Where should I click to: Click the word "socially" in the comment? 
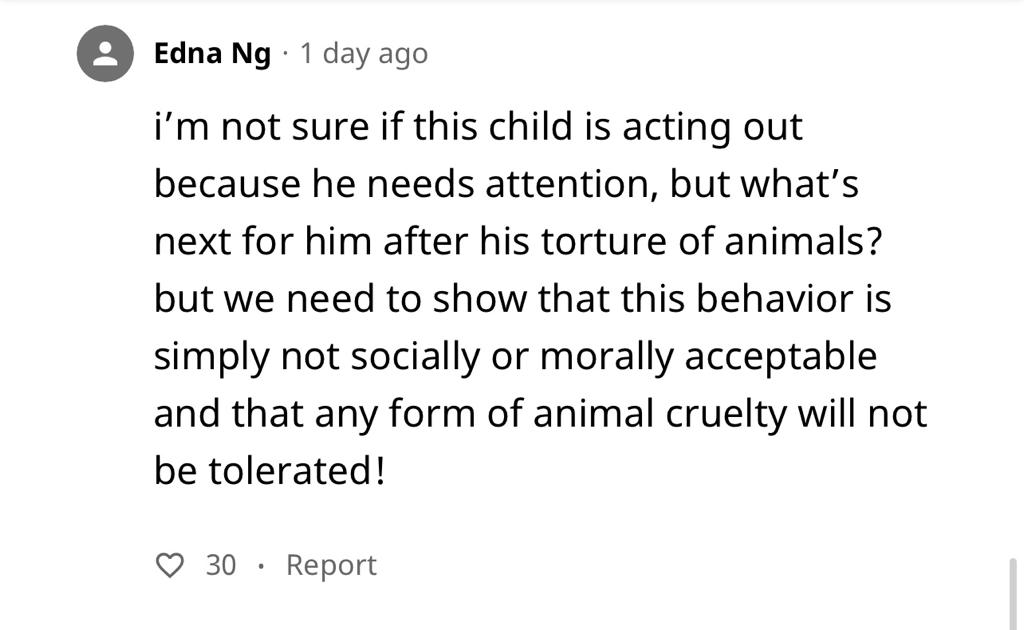[415, 356]
